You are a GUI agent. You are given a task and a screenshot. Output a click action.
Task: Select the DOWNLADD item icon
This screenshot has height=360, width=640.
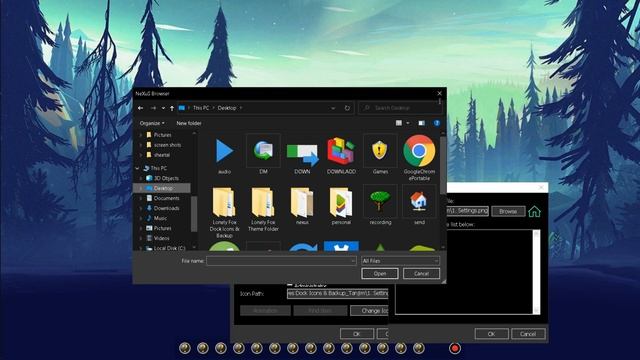click(x=341, y=155)
